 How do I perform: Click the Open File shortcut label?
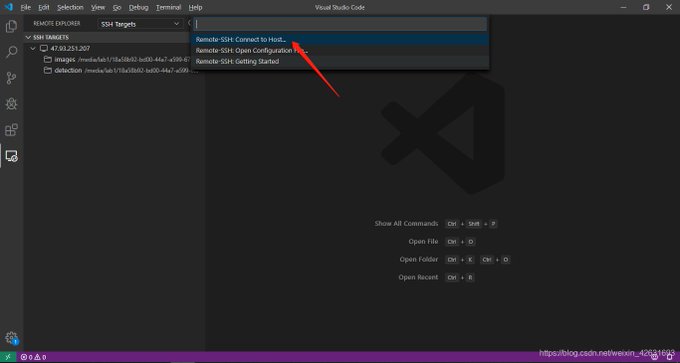coord(423,242)
